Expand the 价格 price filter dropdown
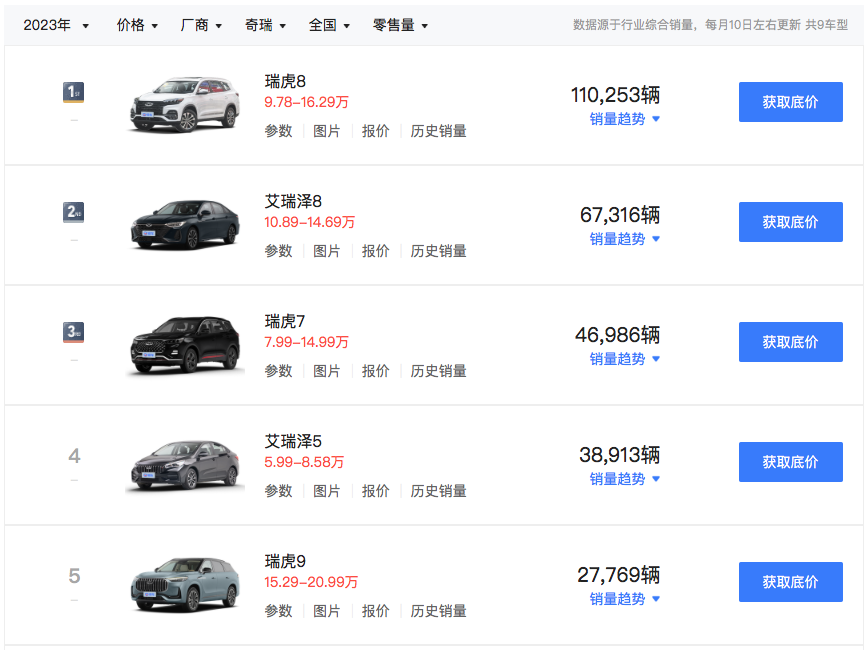The height and width of the screenshot is (650, 868). (137, 25)
